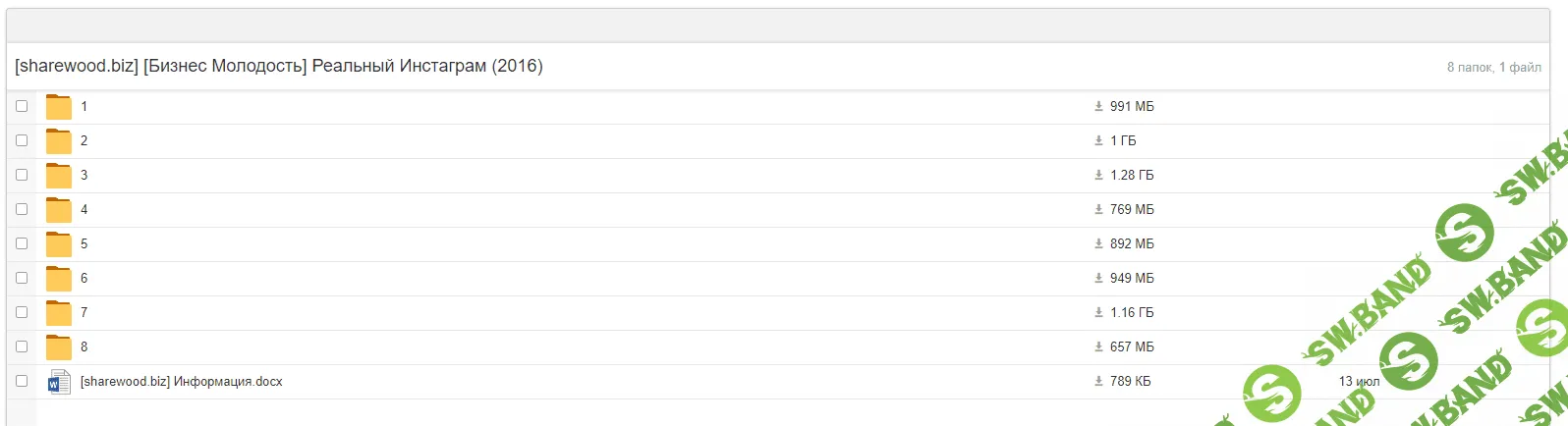Click download arrow next to 789 КБ
Viewport: 1568px width, 426px height.
(1098, 381)
